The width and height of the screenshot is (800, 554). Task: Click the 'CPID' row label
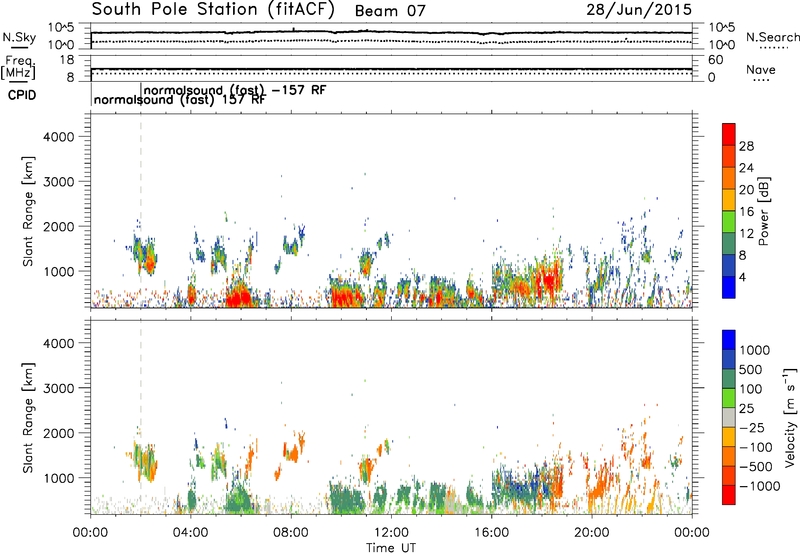click(x=21, y=95)
